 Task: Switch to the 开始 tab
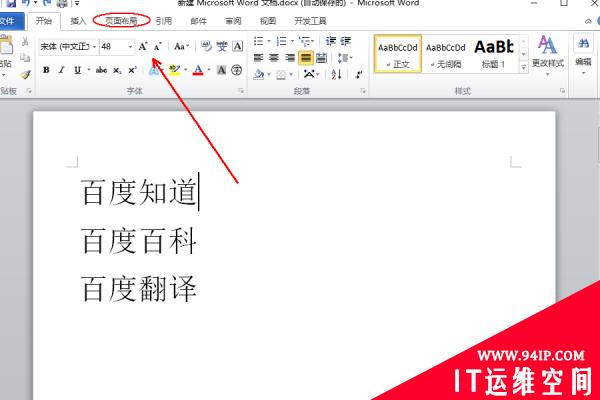(44, 21)
